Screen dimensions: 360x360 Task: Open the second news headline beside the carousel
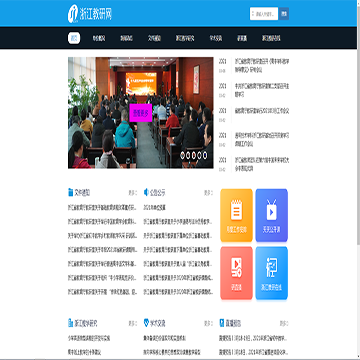pos(262,90)
